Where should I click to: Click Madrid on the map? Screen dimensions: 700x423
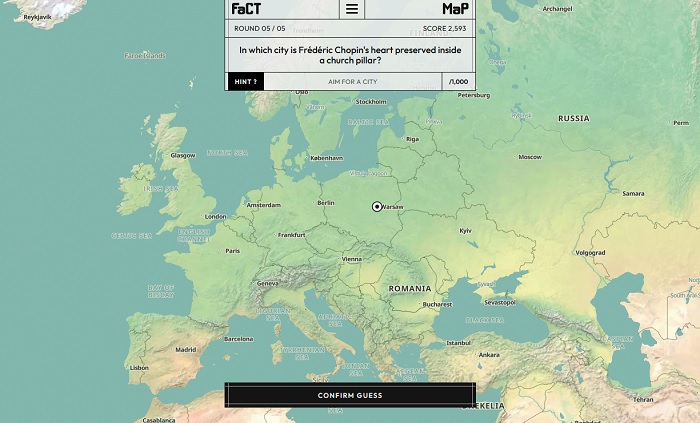[x=186, y=350]
